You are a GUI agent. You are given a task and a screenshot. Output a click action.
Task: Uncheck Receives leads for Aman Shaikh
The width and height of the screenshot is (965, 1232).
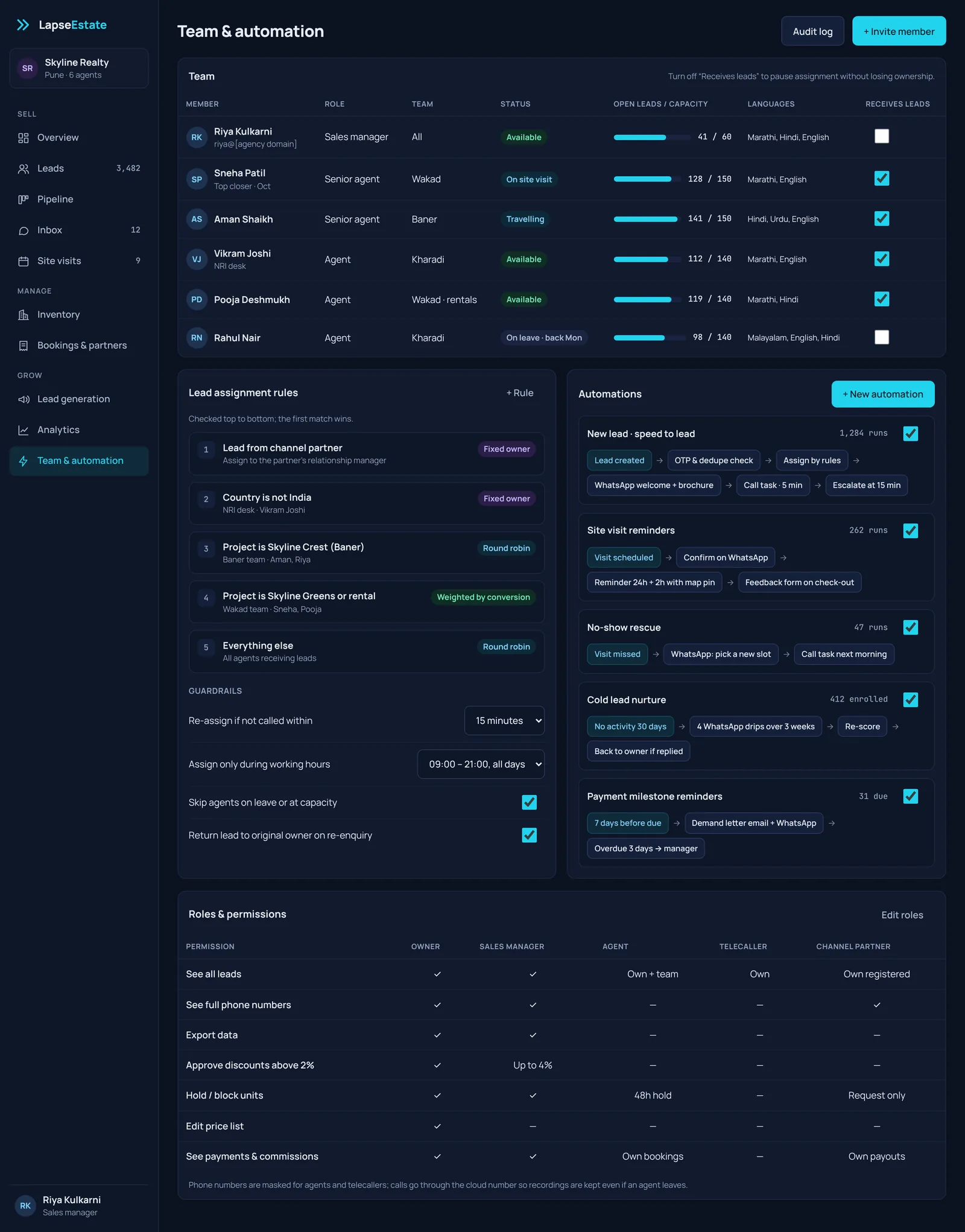[x=882, y=218]
